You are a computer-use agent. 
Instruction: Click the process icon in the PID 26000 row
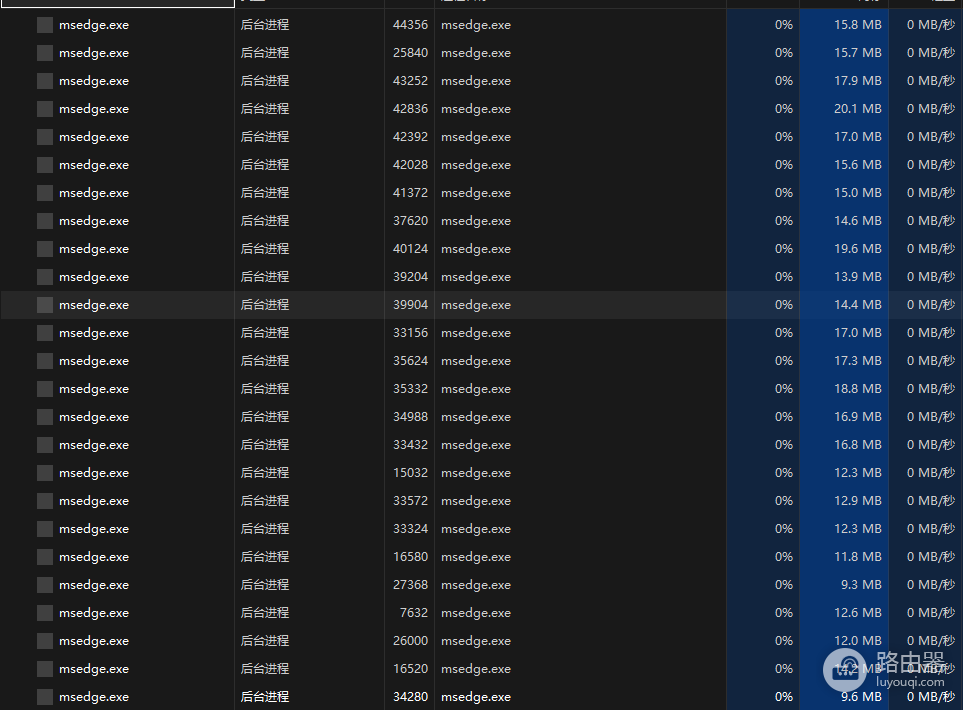pyautogui.click(x=45, y=641)
